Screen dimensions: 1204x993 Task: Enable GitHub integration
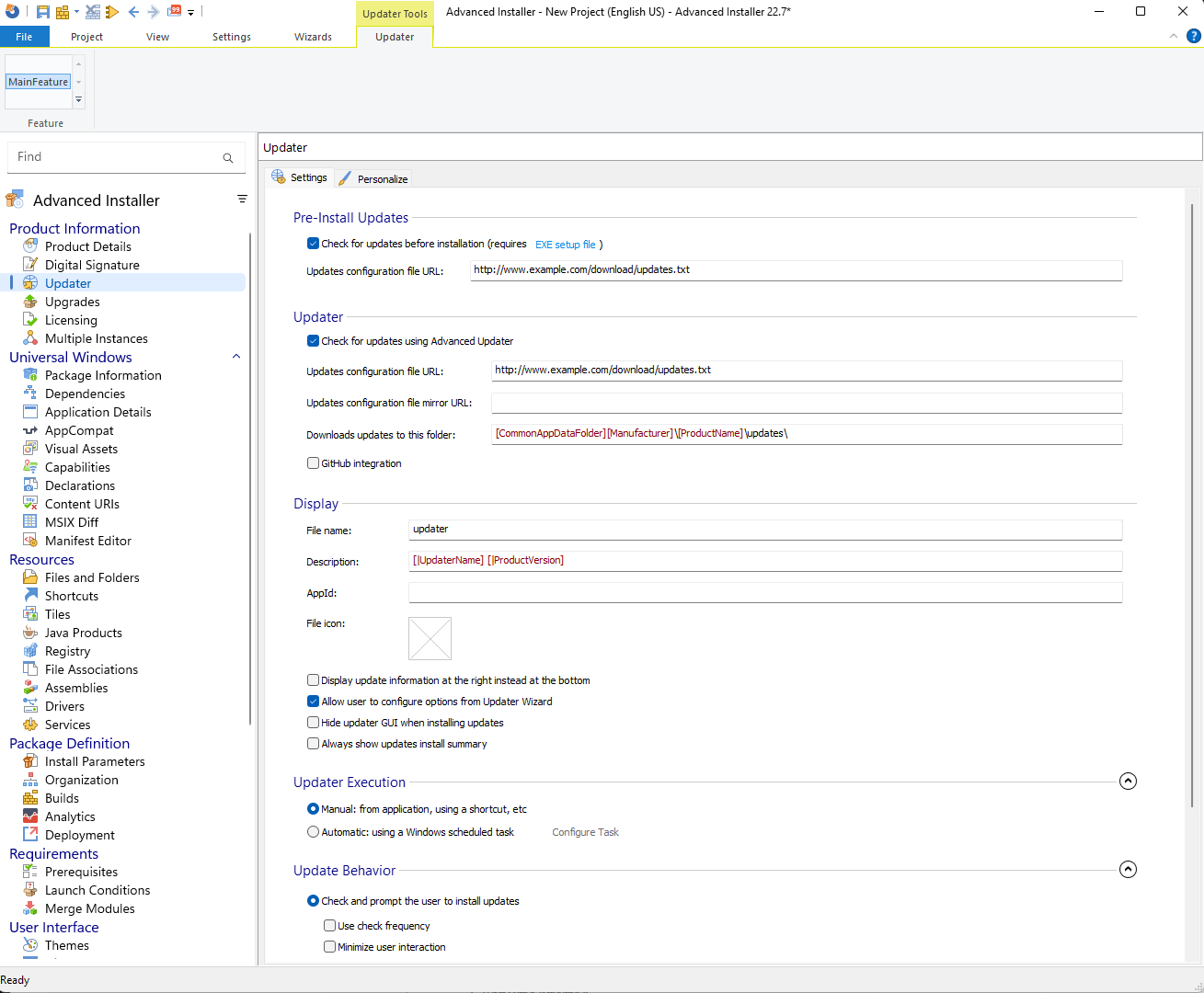coord(313,462)
